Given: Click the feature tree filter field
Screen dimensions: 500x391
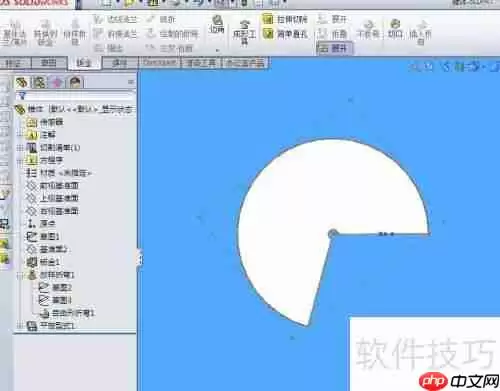Looking at the screenshot, I should pos(75,96).
